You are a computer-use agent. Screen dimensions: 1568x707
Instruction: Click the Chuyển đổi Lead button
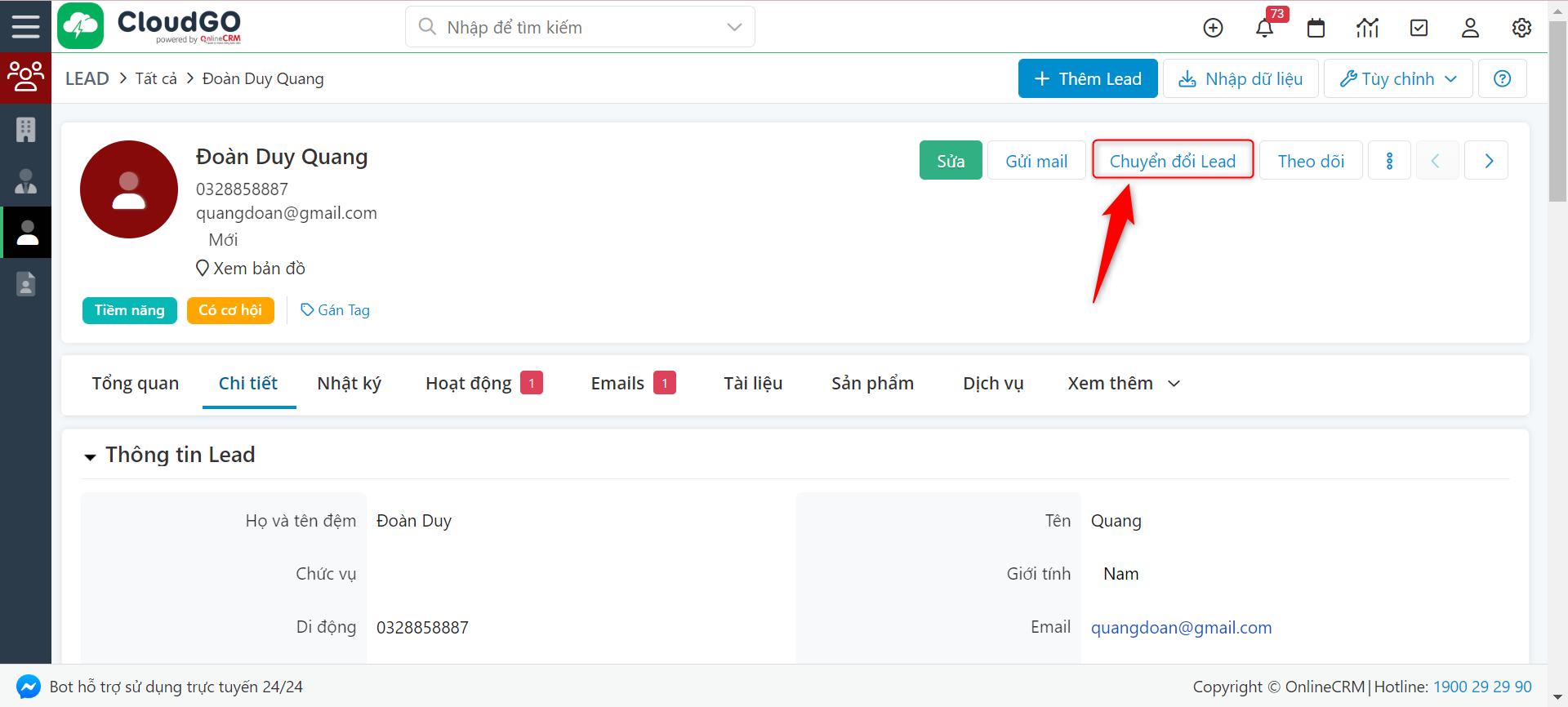(x=1172, y=161)
